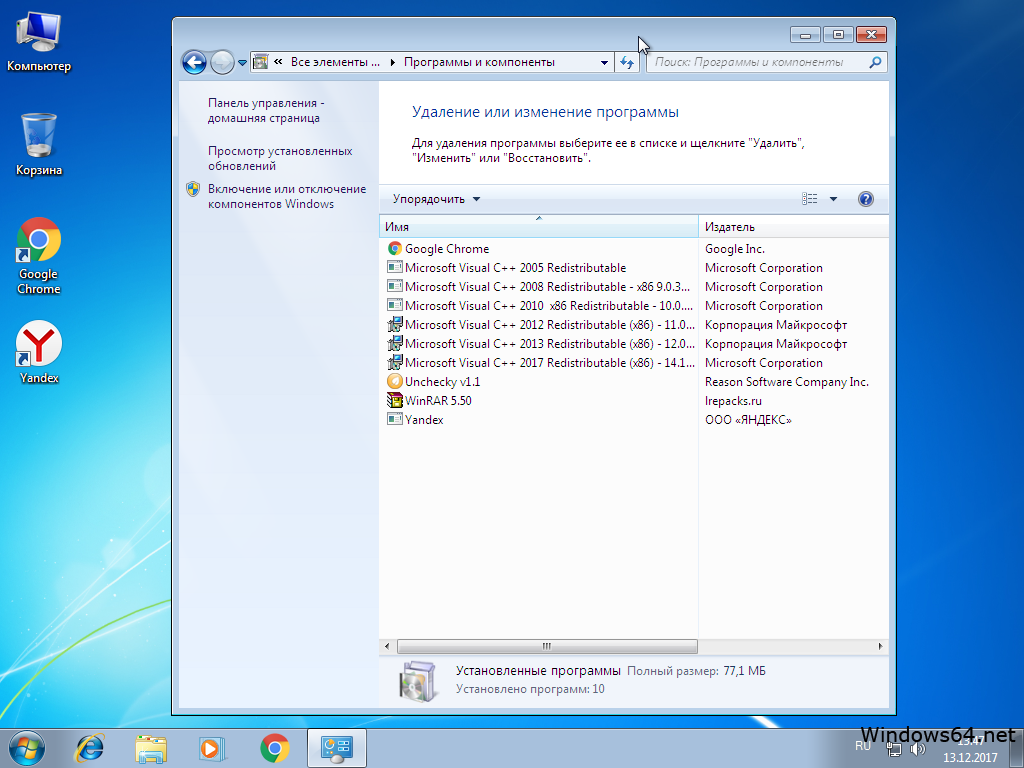Open the Упорядочить menu
This screenshot has width=1024, height=768.
436,199
